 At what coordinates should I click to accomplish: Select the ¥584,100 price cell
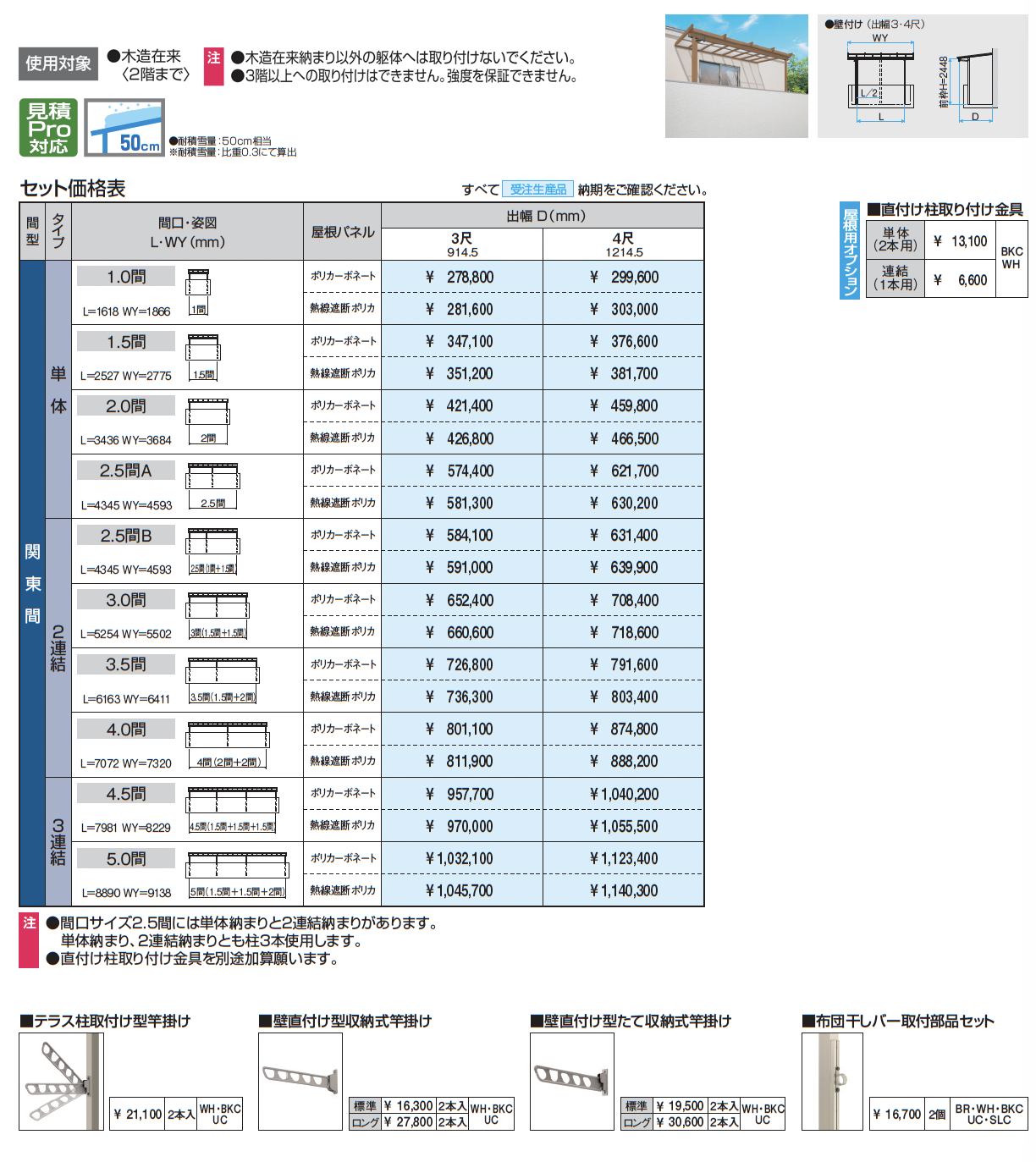462,535
